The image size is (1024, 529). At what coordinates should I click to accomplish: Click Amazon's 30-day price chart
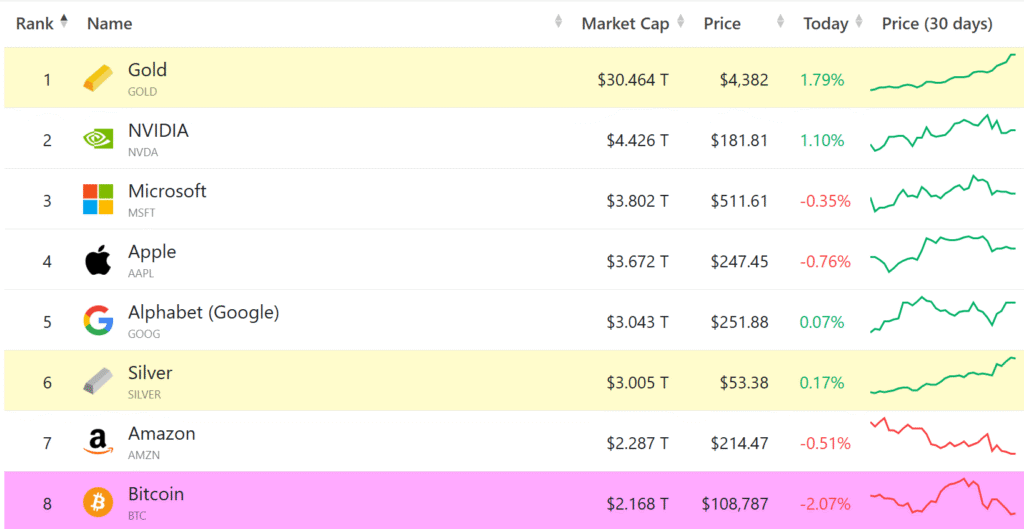click(x=942, y=438)
